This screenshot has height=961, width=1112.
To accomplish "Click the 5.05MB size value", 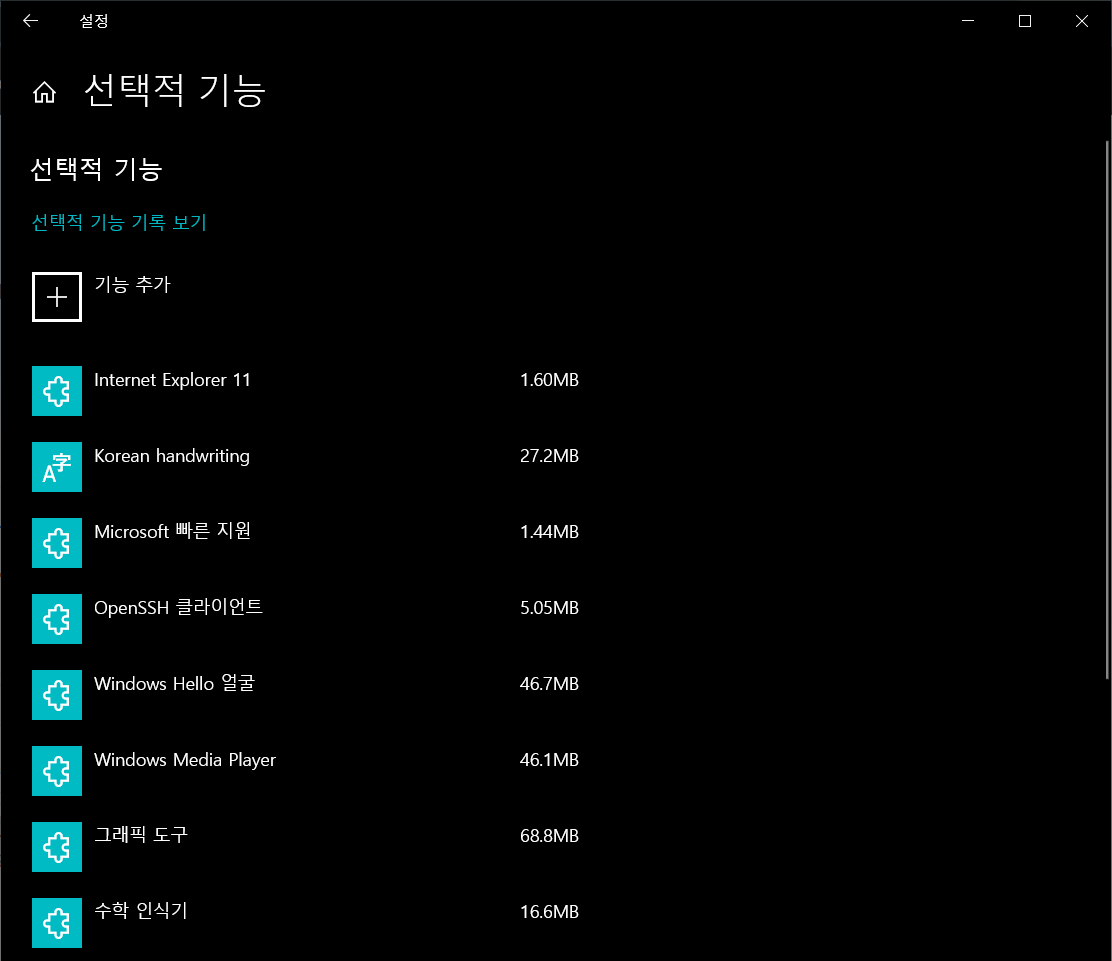I will tap(550, 608).
